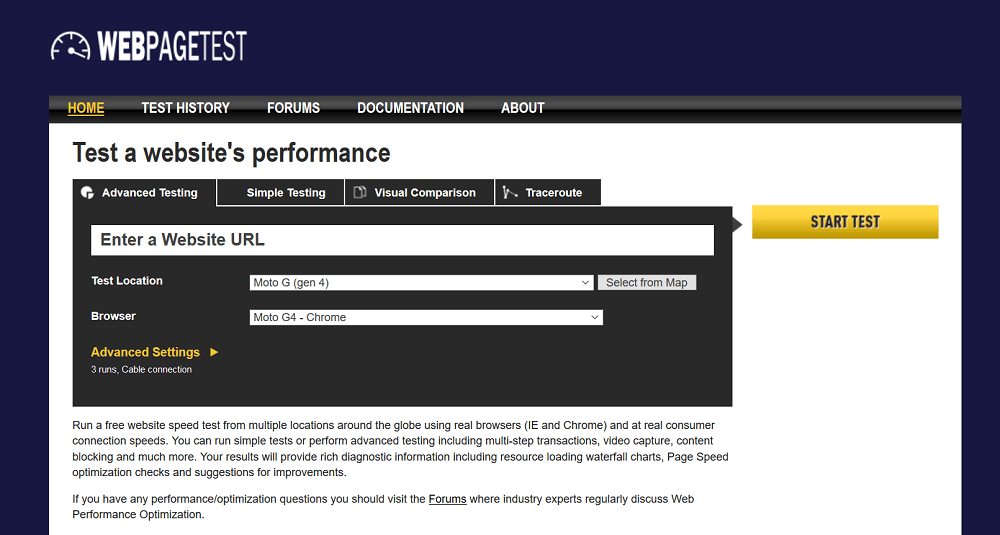The image size is (1000, 535).
Task: Click the Select from Map button
Action: click(x=647, y=282)
